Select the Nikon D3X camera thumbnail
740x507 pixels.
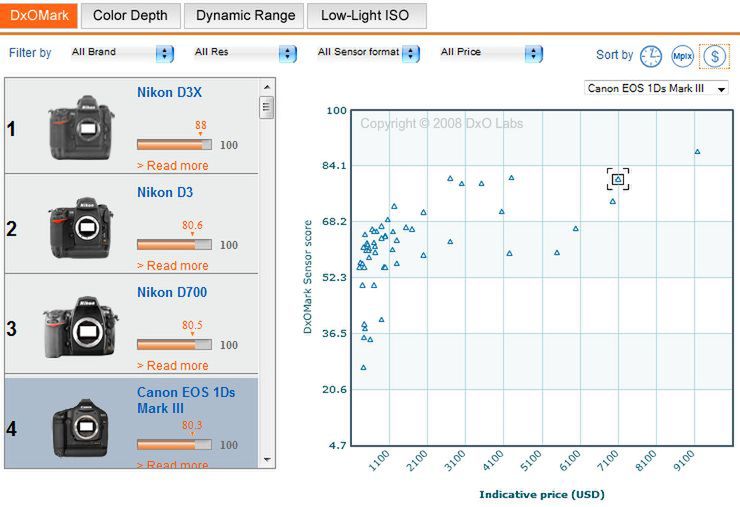coord(81,127)
